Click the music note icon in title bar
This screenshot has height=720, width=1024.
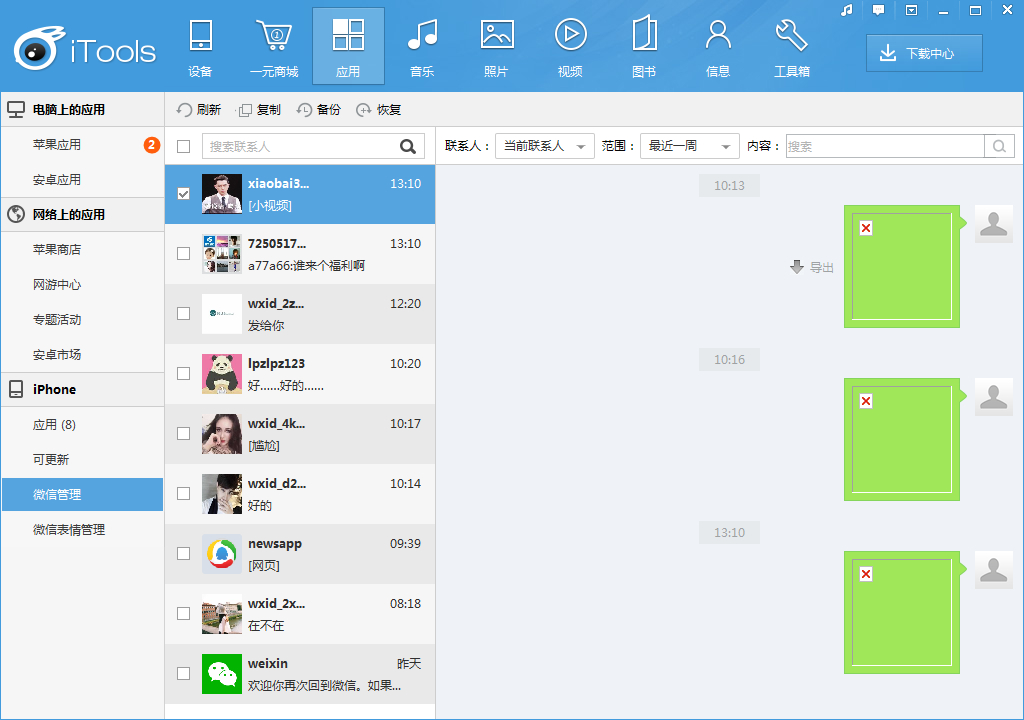pyautogui.click(x=847, y=10)
